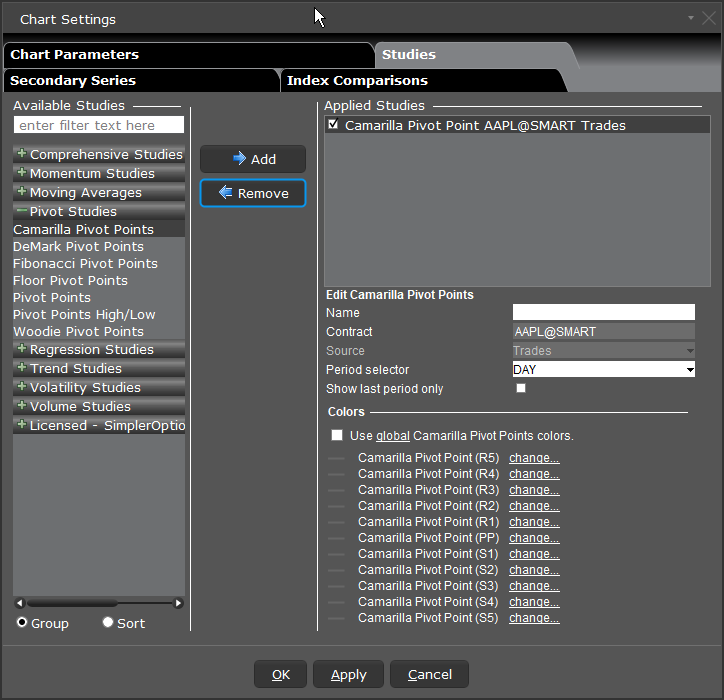Change color for Camarilla Pivot Point (S5)
The height and width of the screenshot is (700, 724).
pos(534,618)
